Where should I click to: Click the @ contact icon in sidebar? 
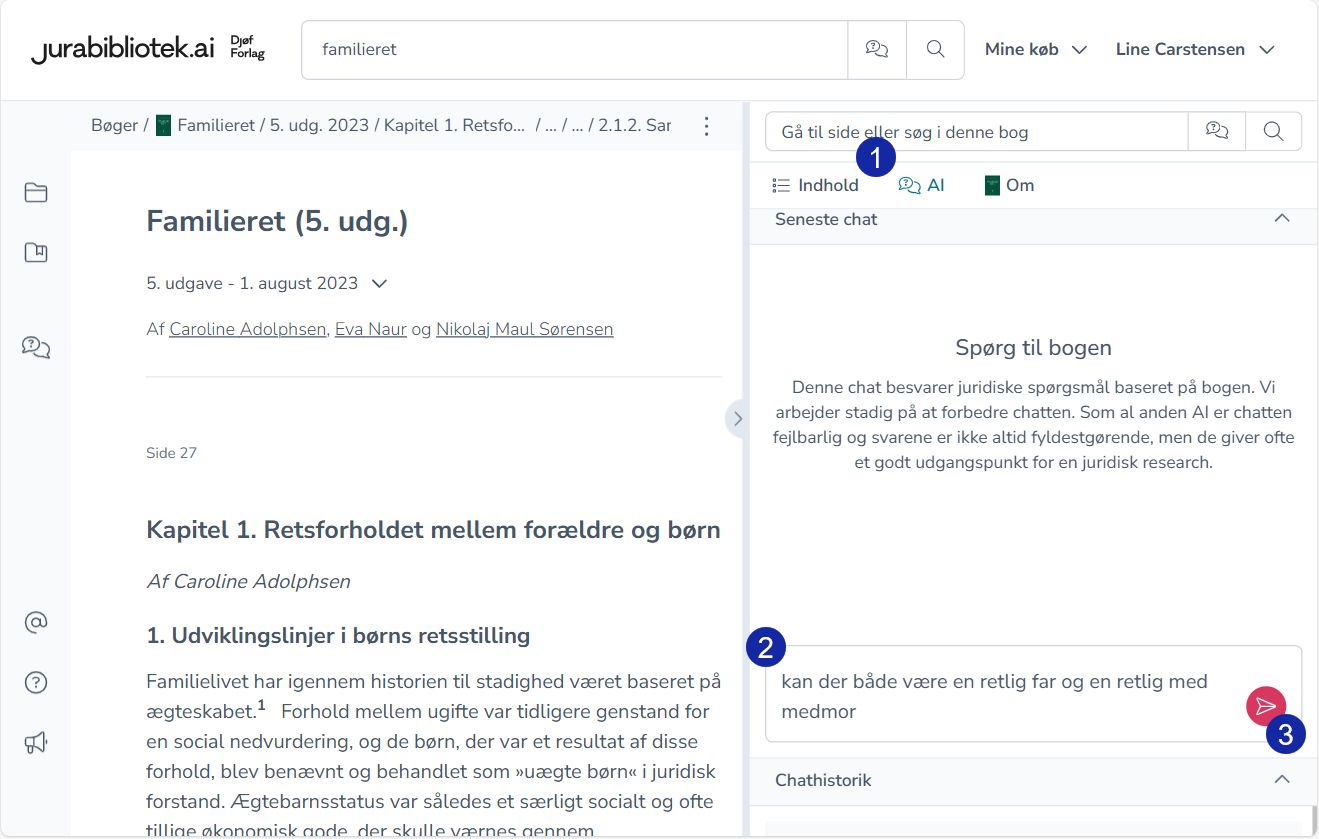tap(36, 623)
